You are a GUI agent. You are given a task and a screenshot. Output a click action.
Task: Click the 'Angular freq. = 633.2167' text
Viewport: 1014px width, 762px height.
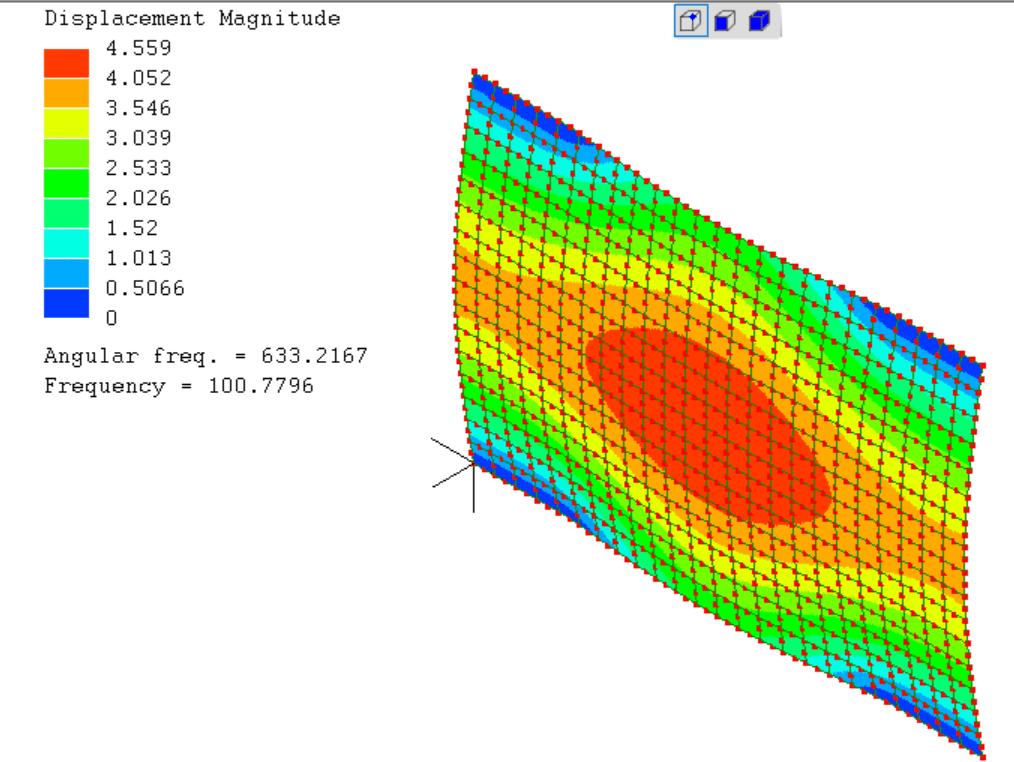pos(206,356)
